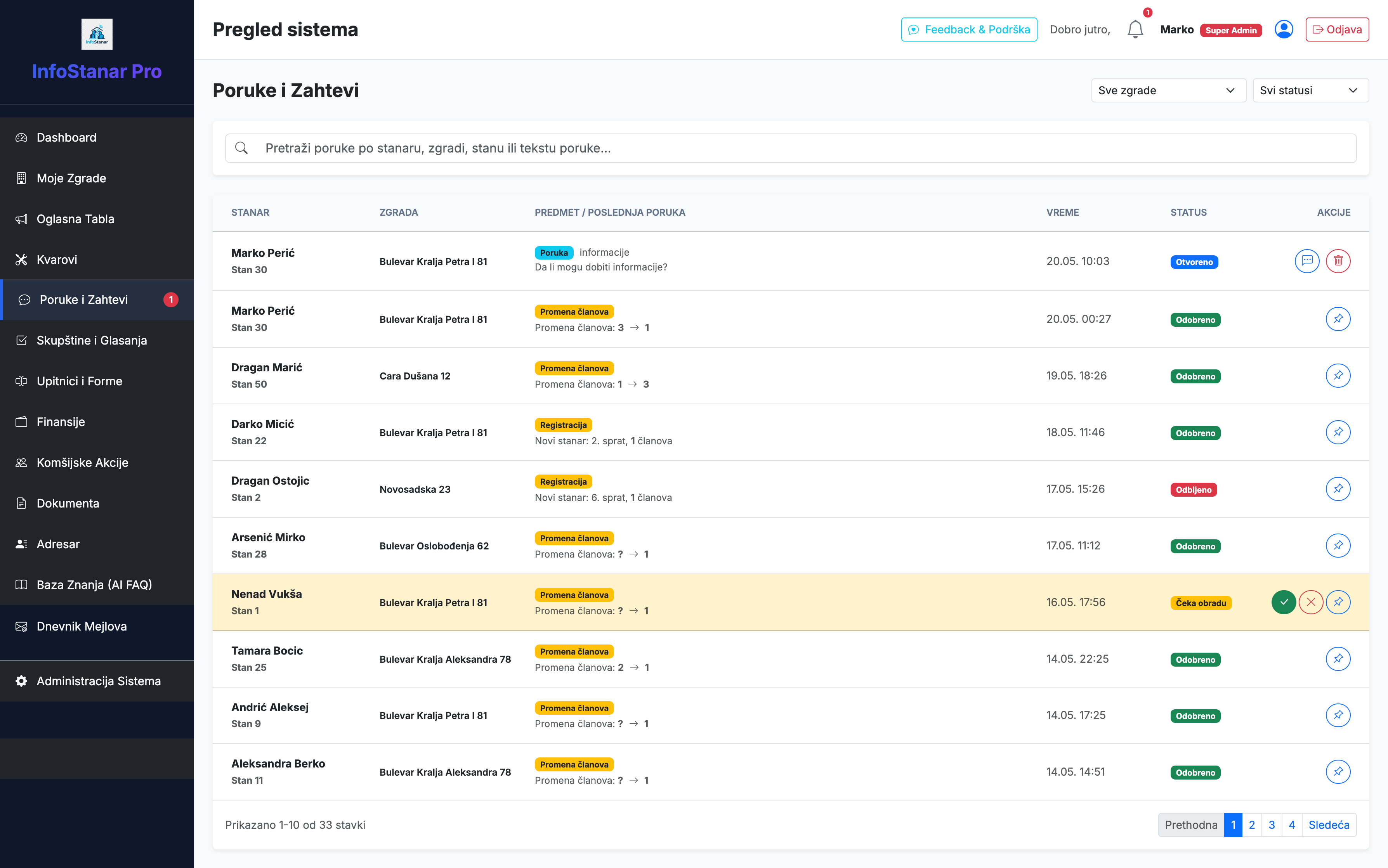Screen dimensions: 1388x868
Task: Go to Finansije section
Action: coord(97,422)
